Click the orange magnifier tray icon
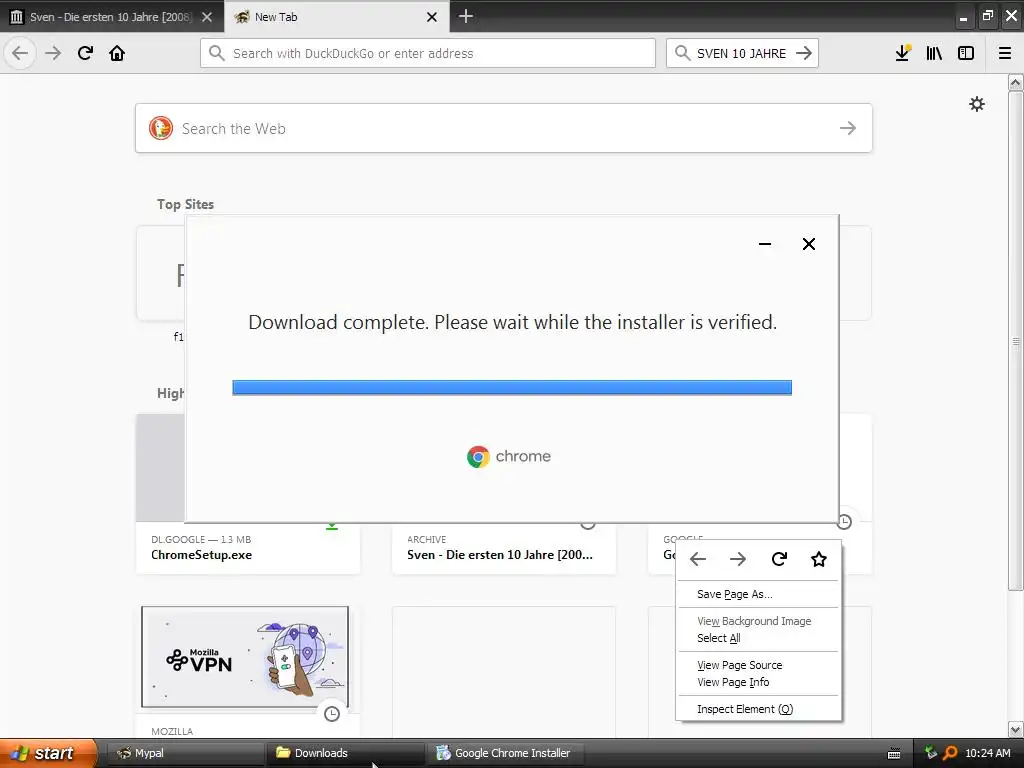Image resolution: width=1024 pixels, height=768 pixels. point(950,753)
